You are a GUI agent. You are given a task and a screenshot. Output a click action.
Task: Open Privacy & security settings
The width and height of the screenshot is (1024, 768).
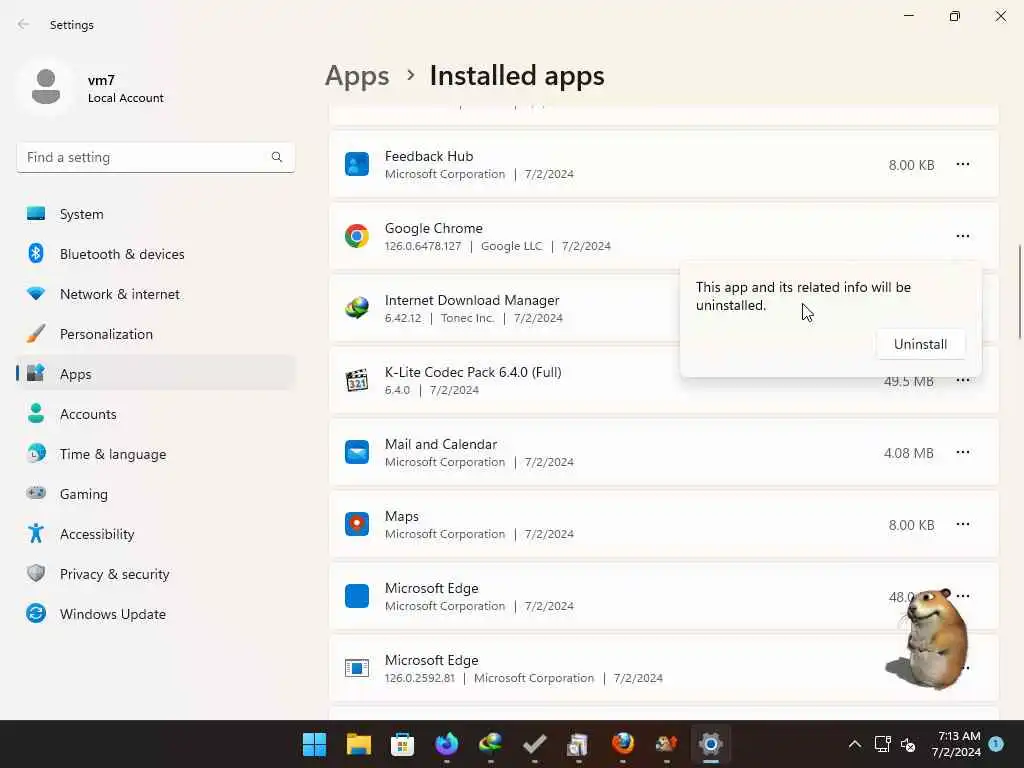pyautogui.click(x=155, y=574)
